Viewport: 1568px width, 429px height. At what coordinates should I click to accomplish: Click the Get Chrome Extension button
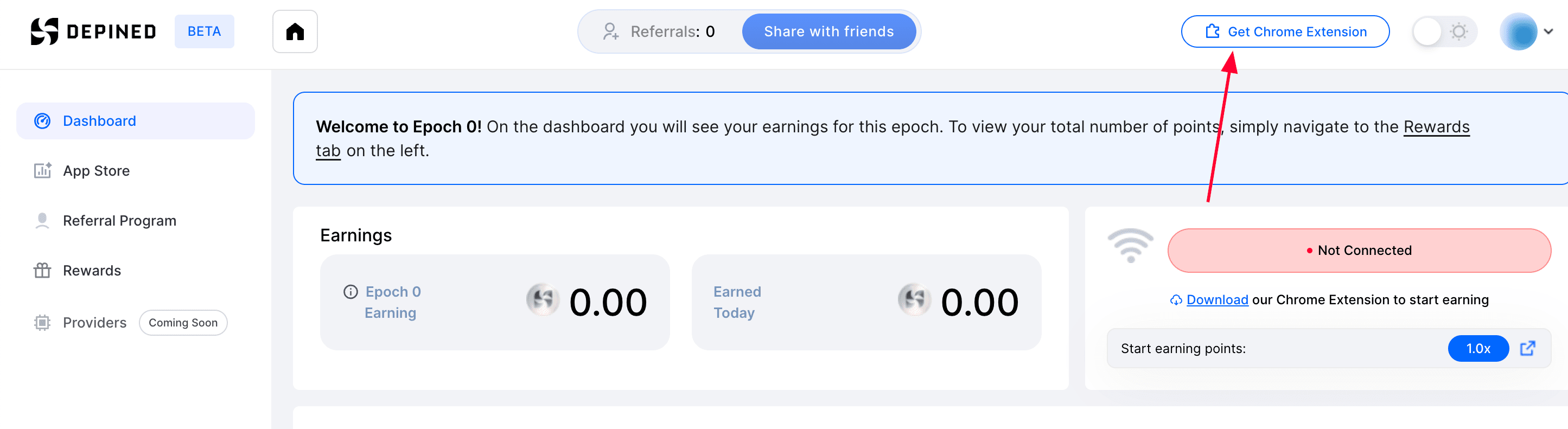[1285, 31]
